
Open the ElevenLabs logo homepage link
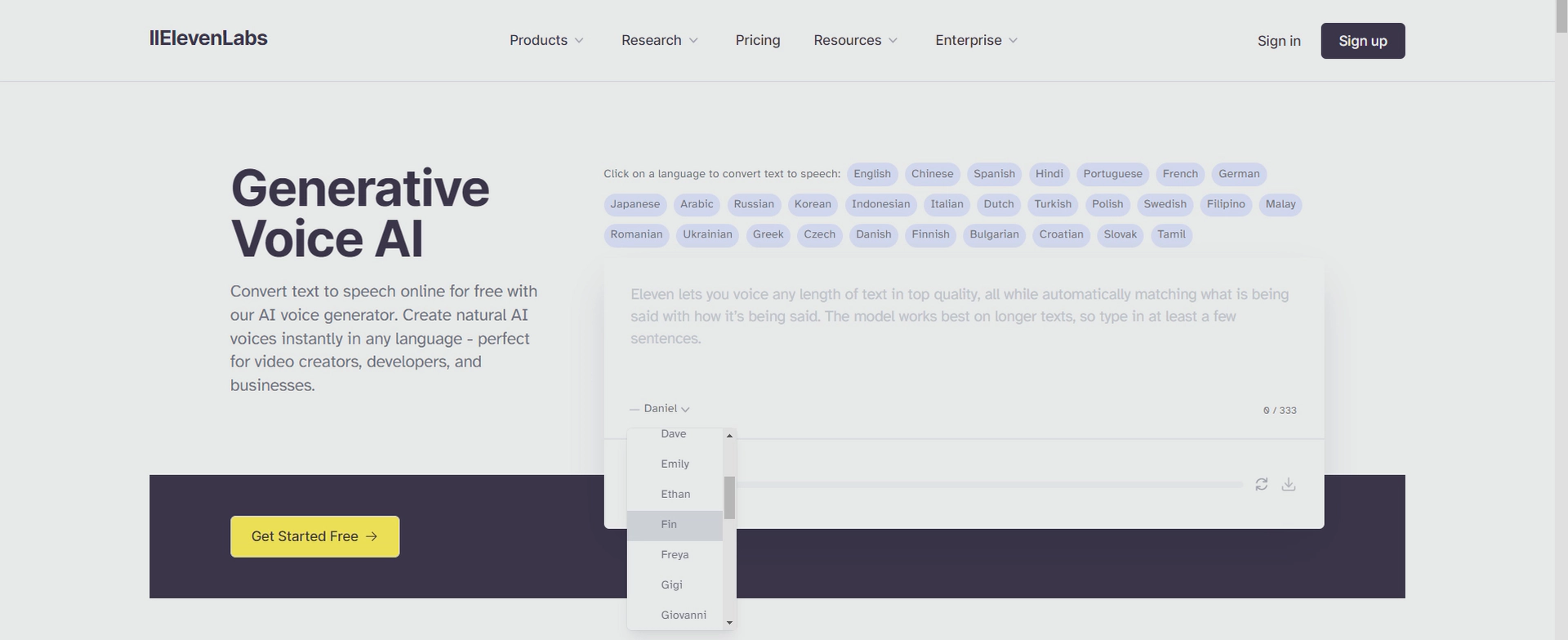(208, 38)
